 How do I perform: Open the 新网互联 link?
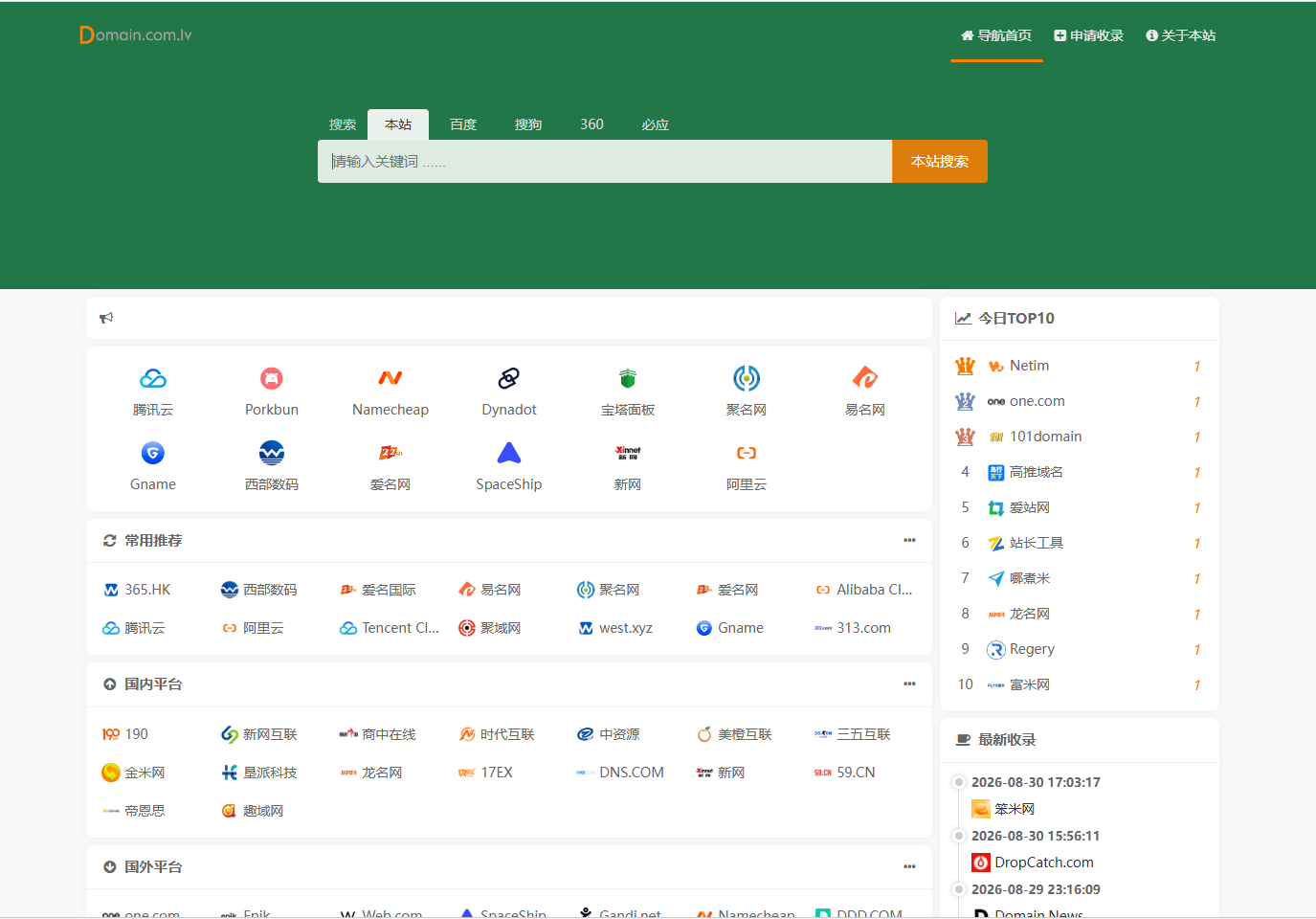pyautogui.click(x=259, y=734)
